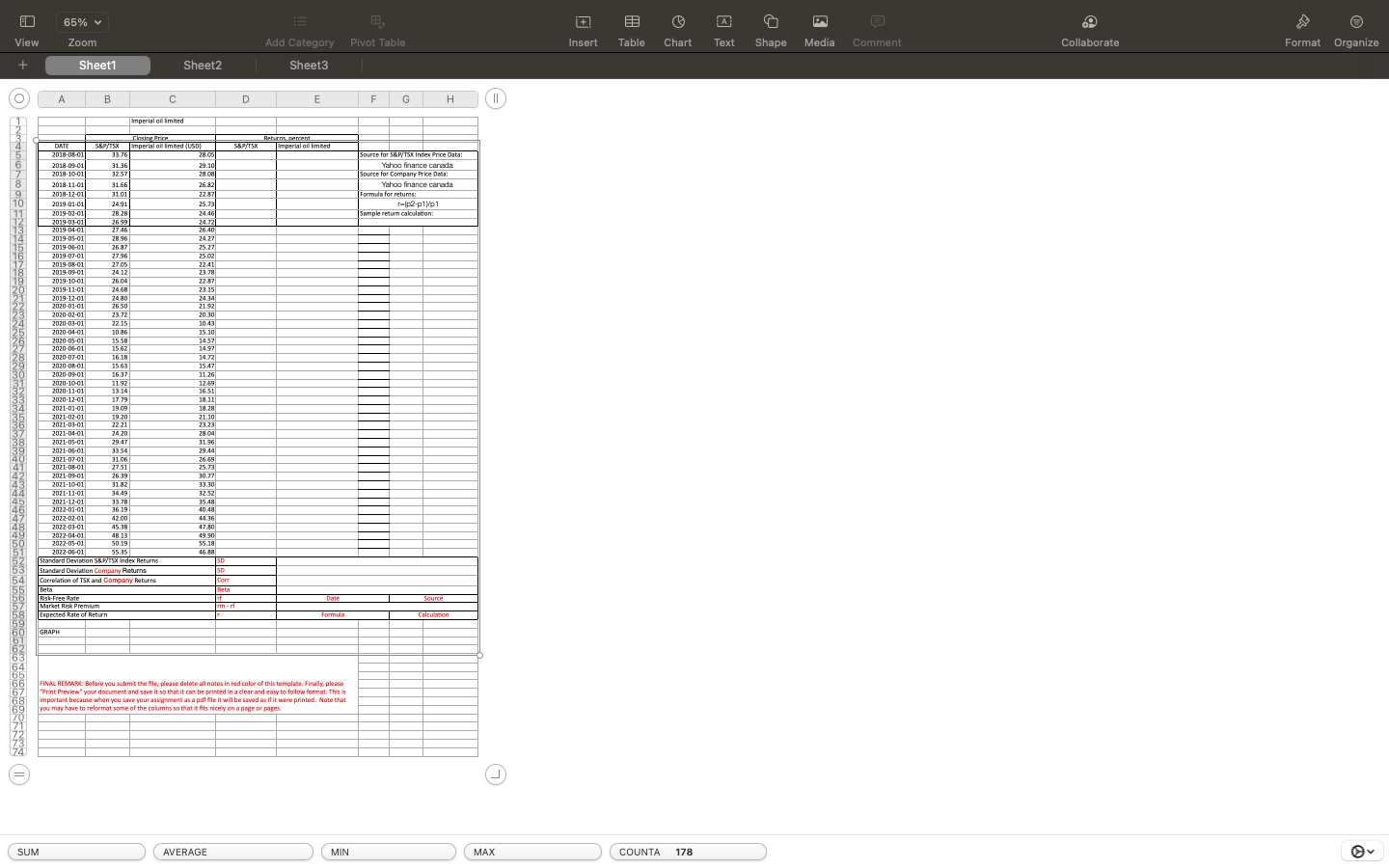Click the SUM quick calculation button
Image resolution: width=1389 pixels, height=868 pixels.
coord(77,852)
